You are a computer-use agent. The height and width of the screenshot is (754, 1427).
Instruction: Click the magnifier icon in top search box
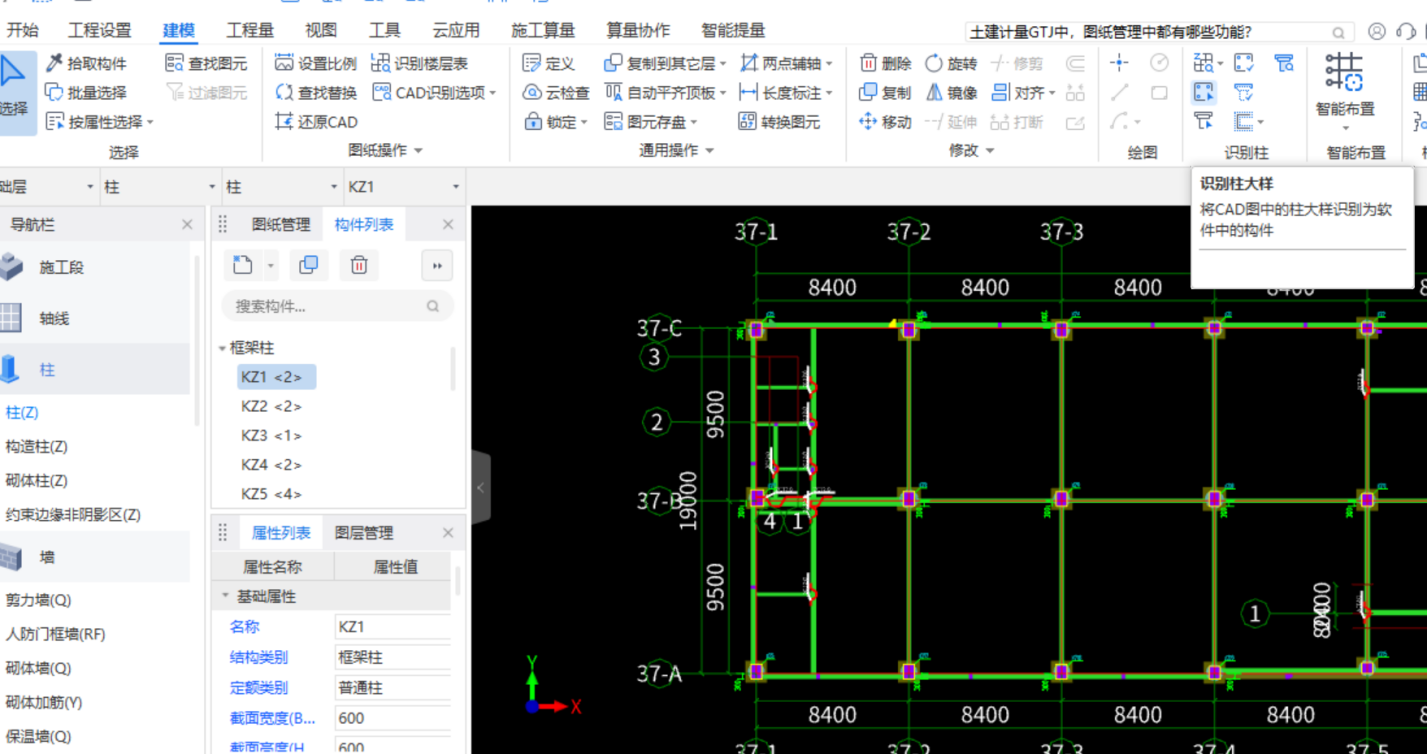tap(1339, 32)
